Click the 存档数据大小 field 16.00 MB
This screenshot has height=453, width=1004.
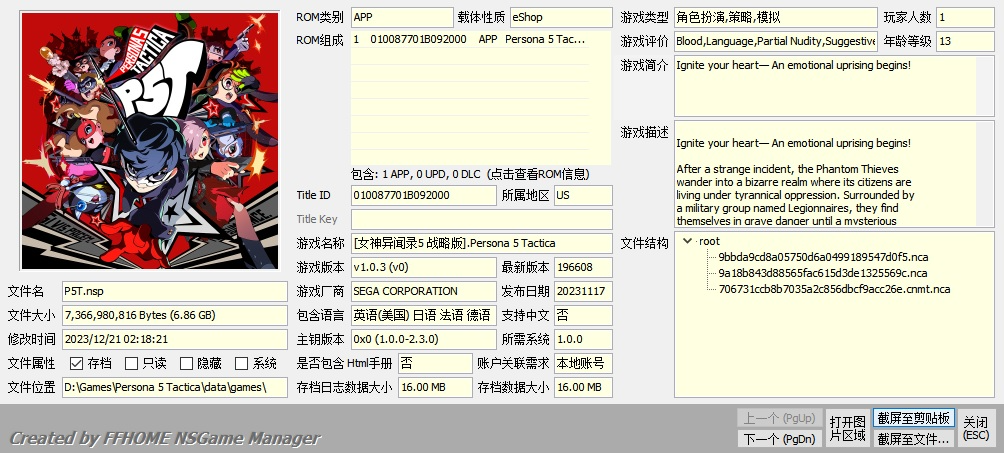583,387
